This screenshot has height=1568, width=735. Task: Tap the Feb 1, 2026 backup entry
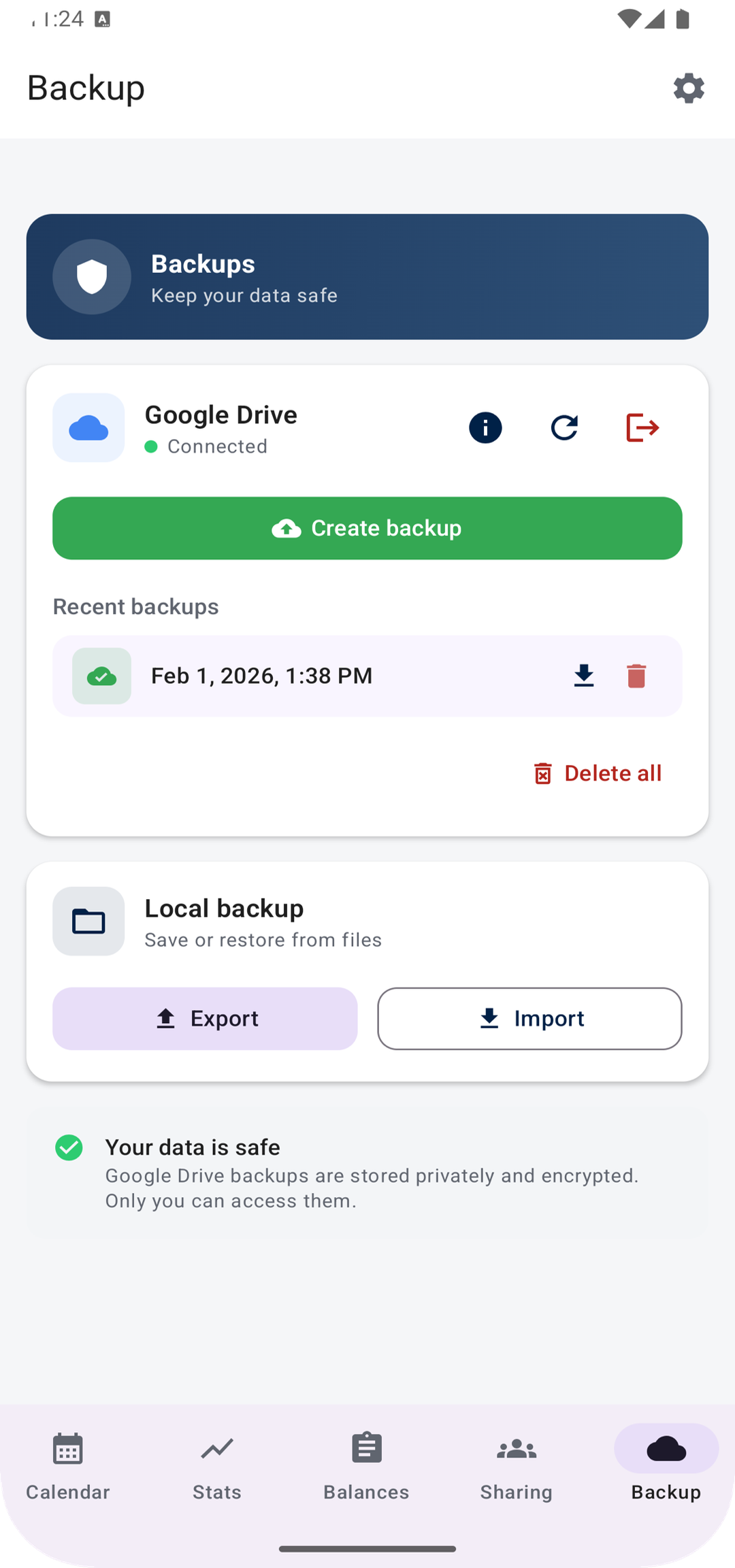(367, 676)
